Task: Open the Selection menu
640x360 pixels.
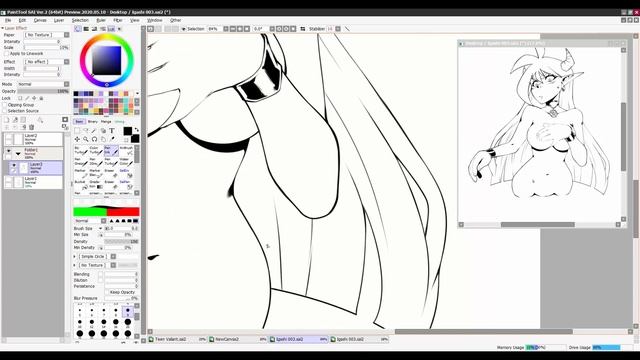Action: pos(80,20)
